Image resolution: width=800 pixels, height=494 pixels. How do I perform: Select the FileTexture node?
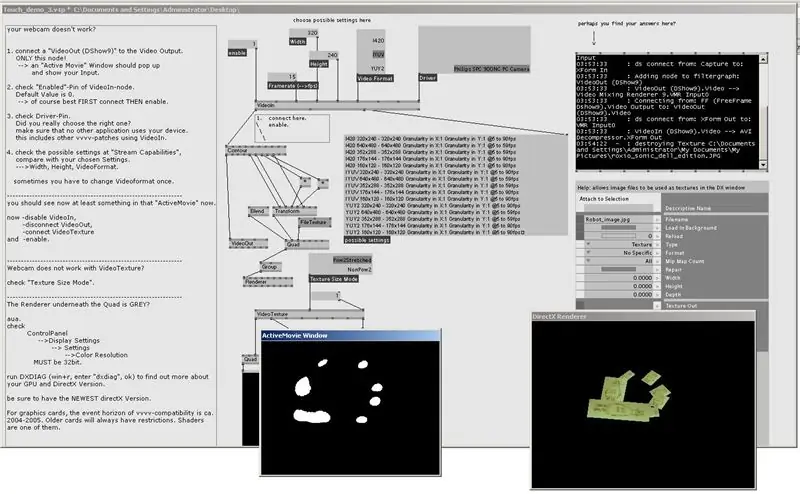point(315,223)
